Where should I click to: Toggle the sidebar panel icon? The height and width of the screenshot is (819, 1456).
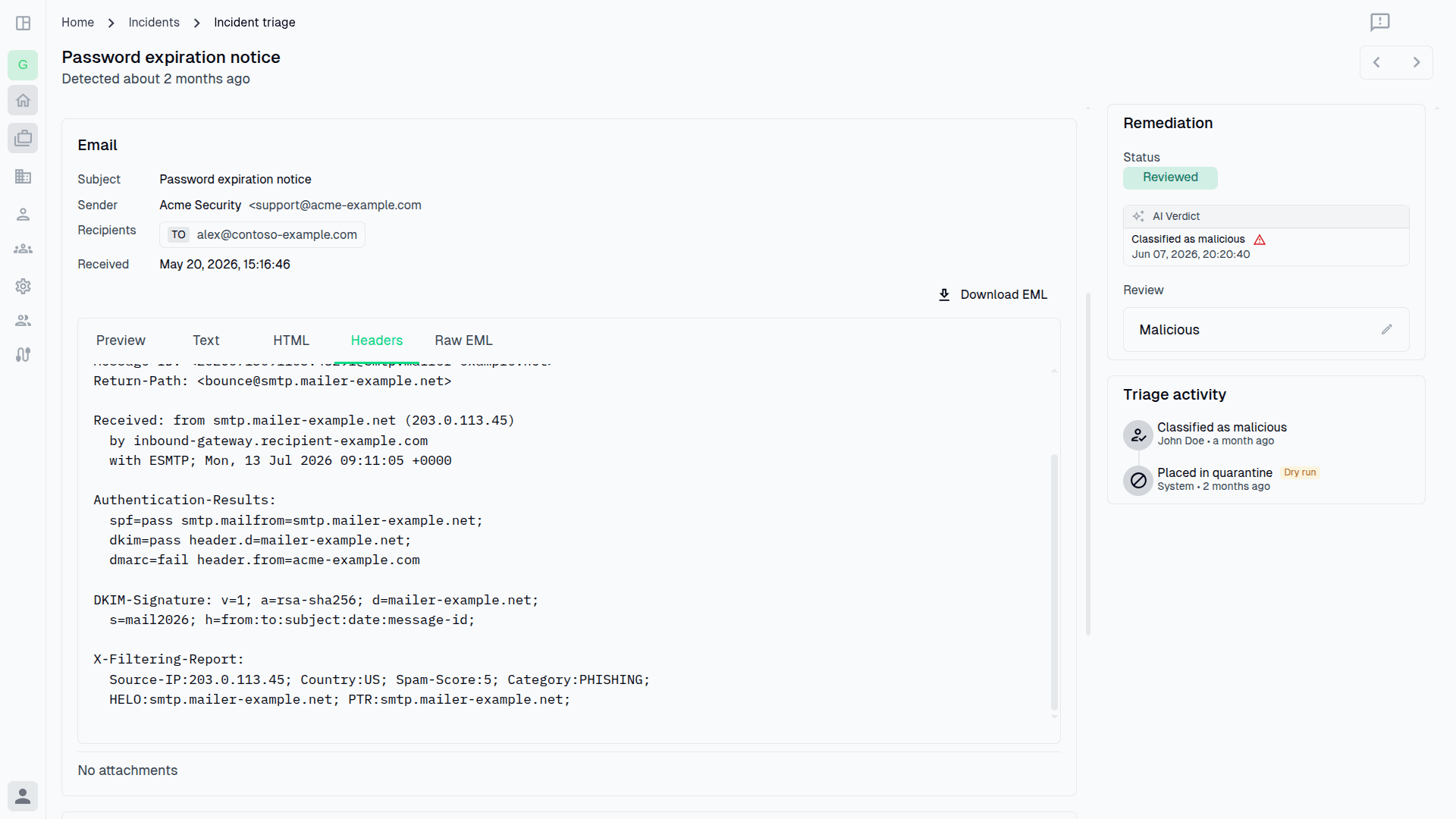tap(23, 23)
